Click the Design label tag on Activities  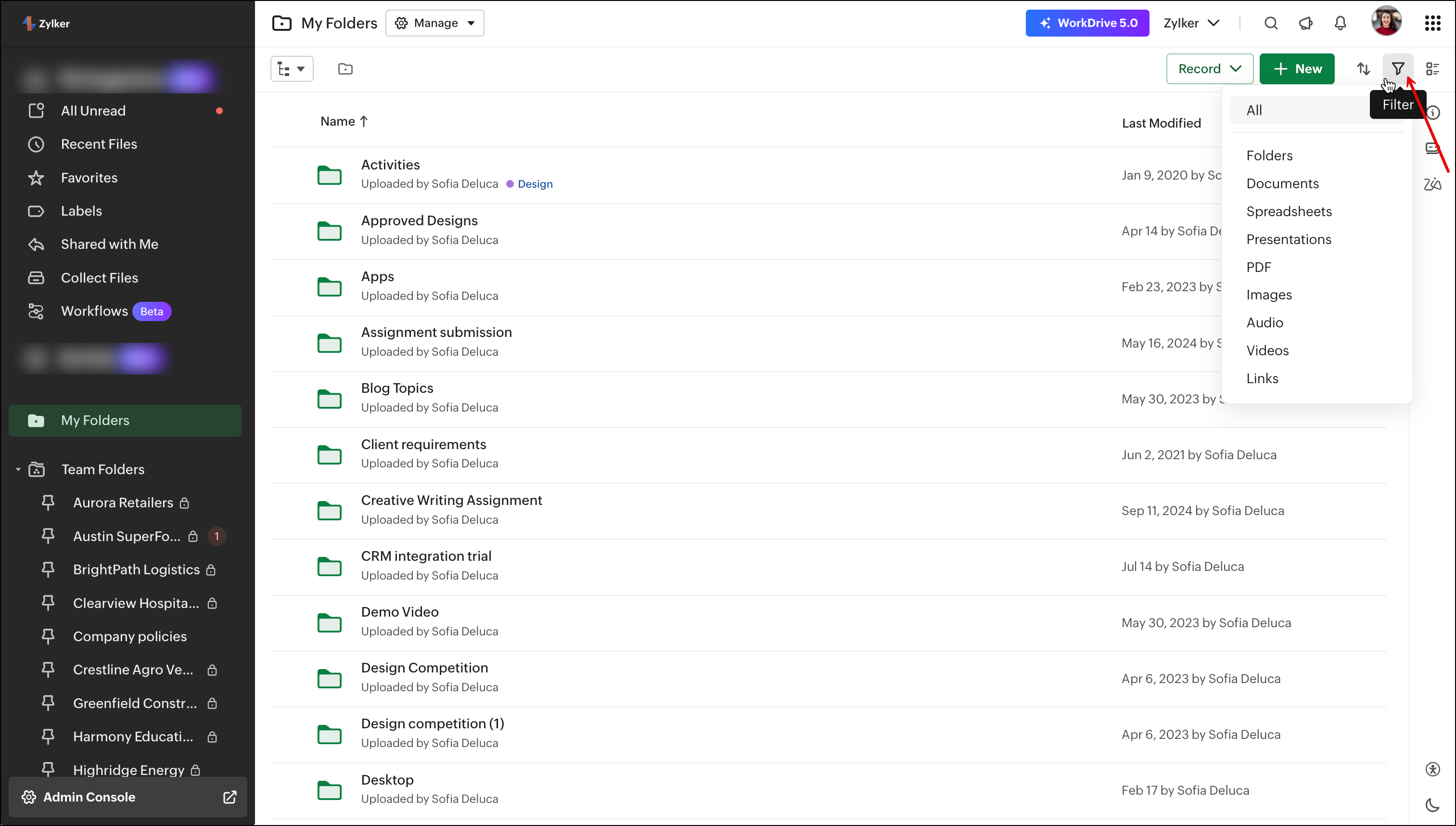pyautogui.click(x=535, y=184)
